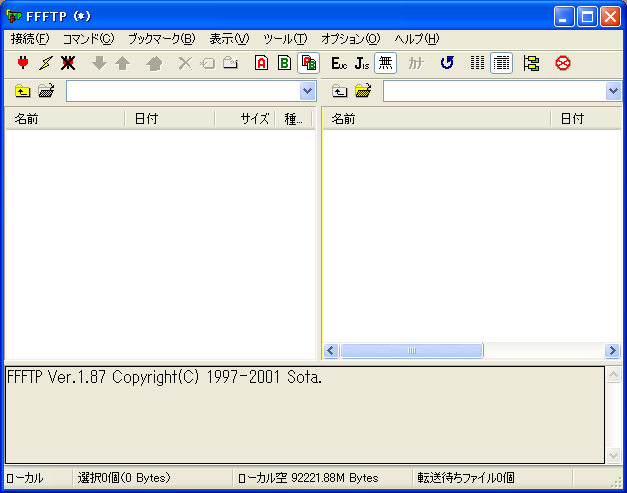Click the Delete X icon
The width and height of the screenshot is (627, 493).
click(185, 63)
